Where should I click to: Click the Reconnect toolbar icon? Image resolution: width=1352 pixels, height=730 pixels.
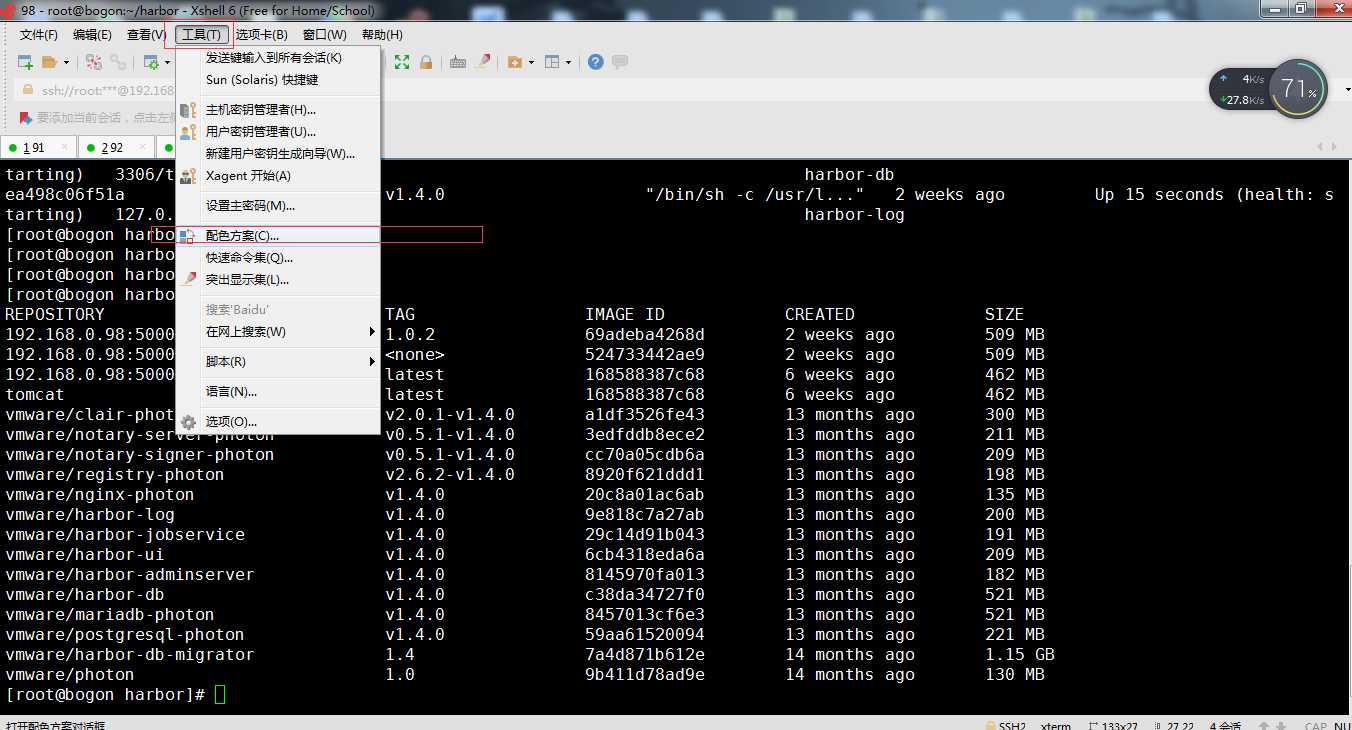(x=94, y=62)
